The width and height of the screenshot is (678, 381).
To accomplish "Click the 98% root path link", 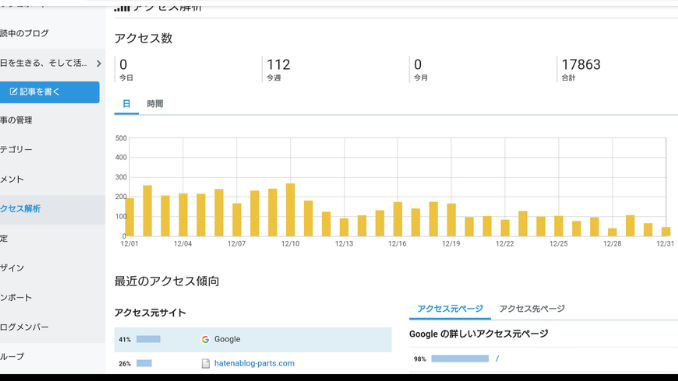I will pos(497,359).
